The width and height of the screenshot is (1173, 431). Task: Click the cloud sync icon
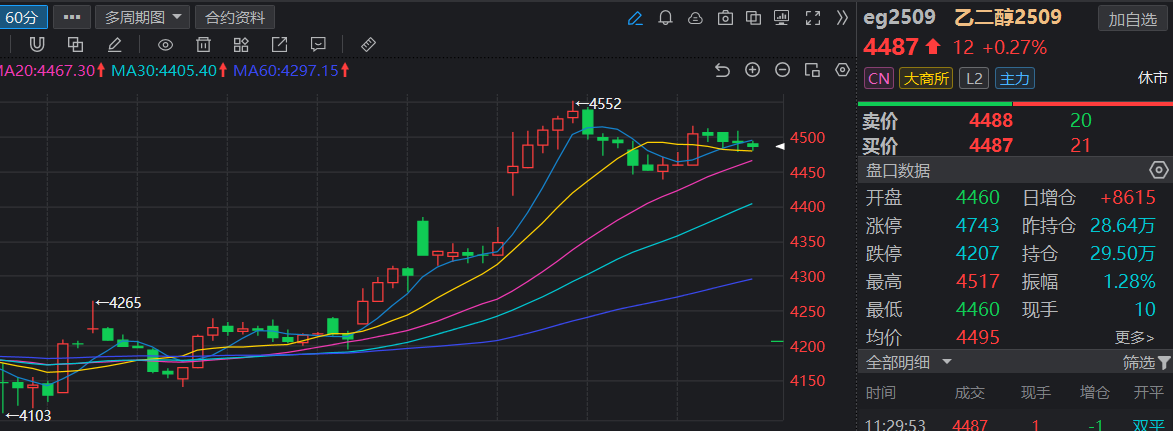tap(695, 17)
